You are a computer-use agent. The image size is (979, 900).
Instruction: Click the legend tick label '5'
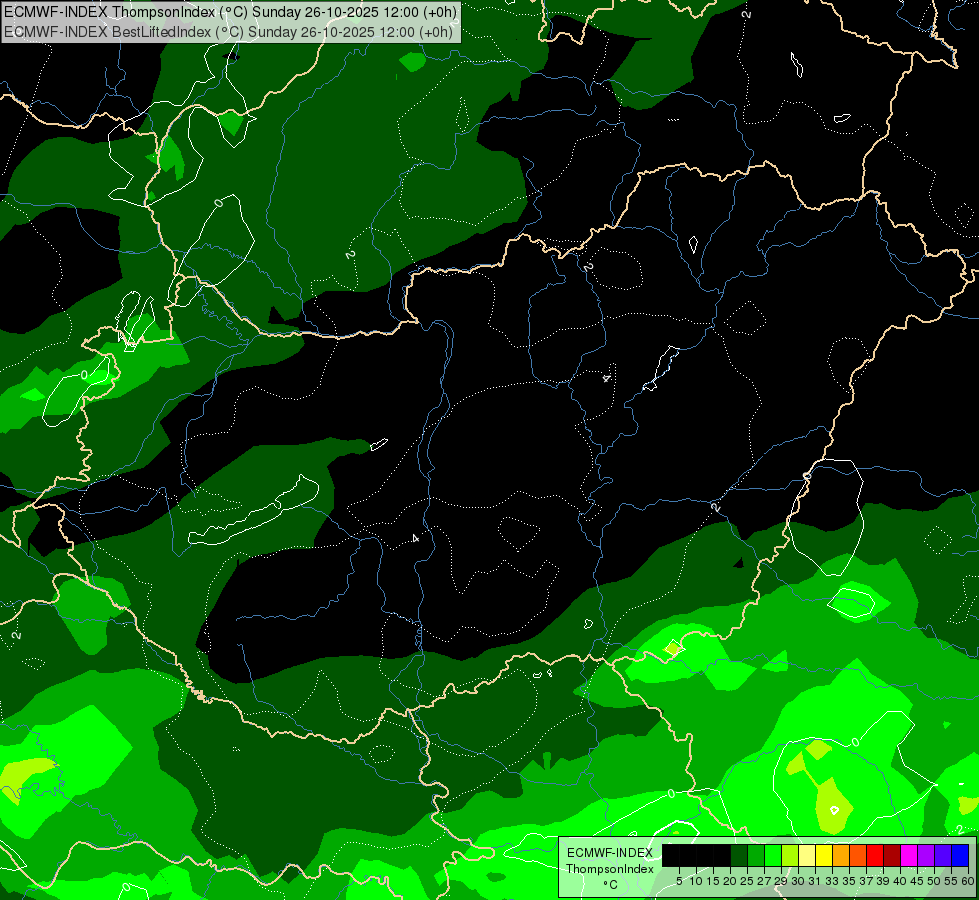[679, 881]
